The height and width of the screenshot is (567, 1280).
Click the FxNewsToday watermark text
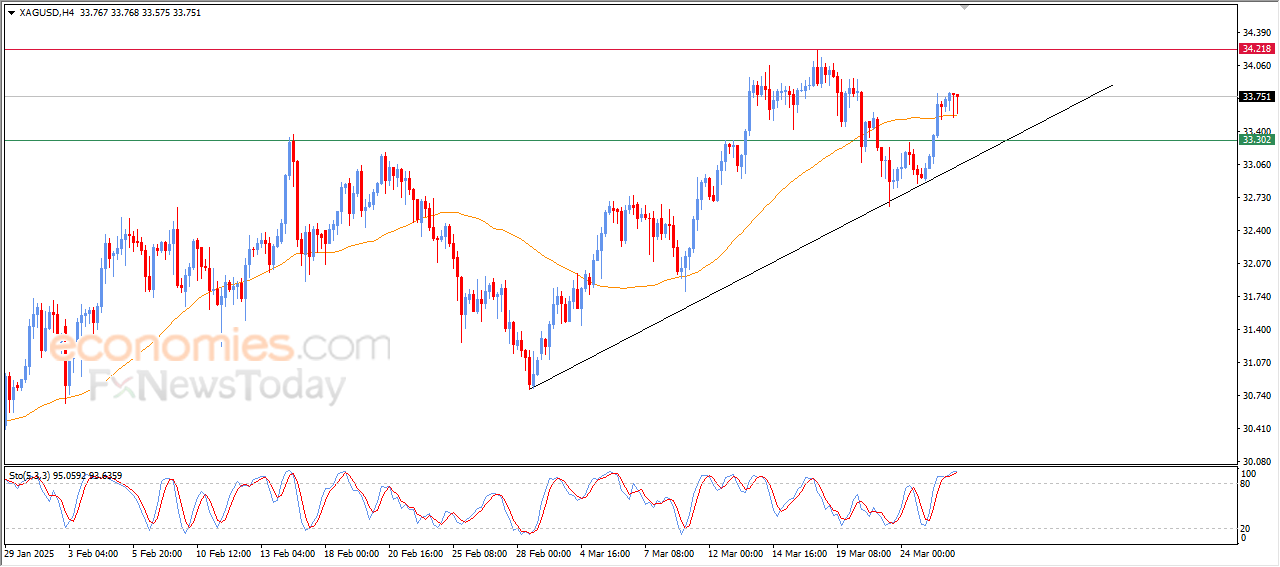[217, 386]
